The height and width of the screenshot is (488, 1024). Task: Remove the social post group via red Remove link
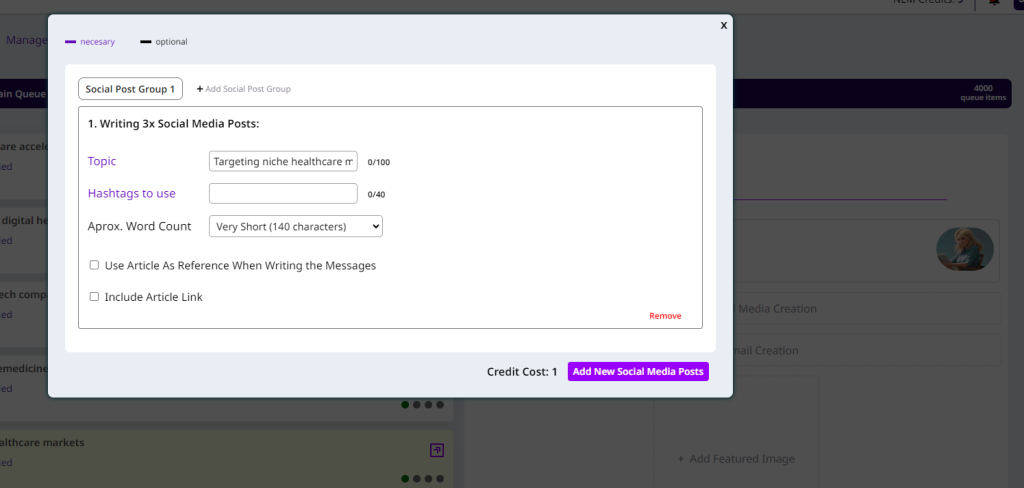(665, 316)
